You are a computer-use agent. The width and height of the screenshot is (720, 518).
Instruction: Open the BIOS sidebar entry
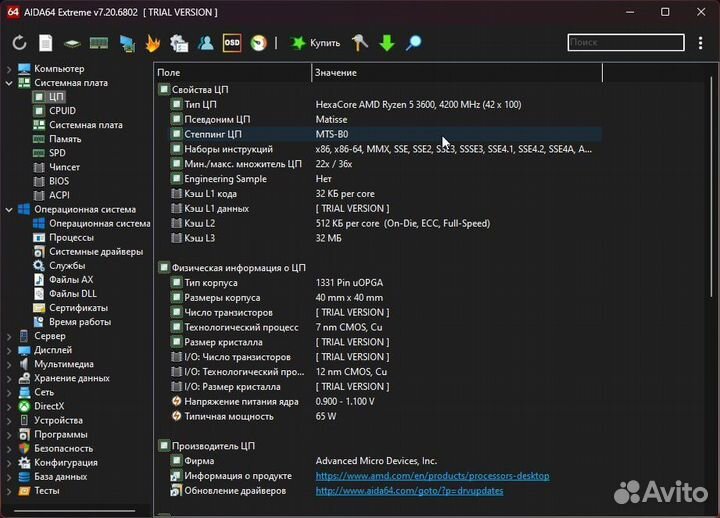click(51, 181)
